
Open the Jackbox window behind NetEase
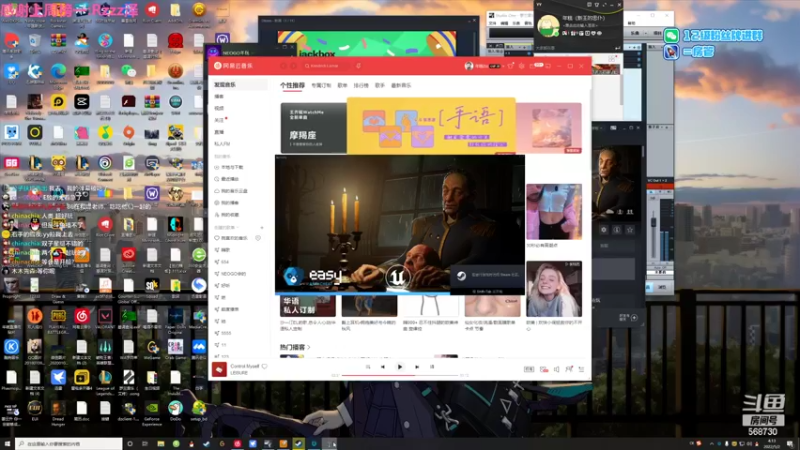coord(366,38)
